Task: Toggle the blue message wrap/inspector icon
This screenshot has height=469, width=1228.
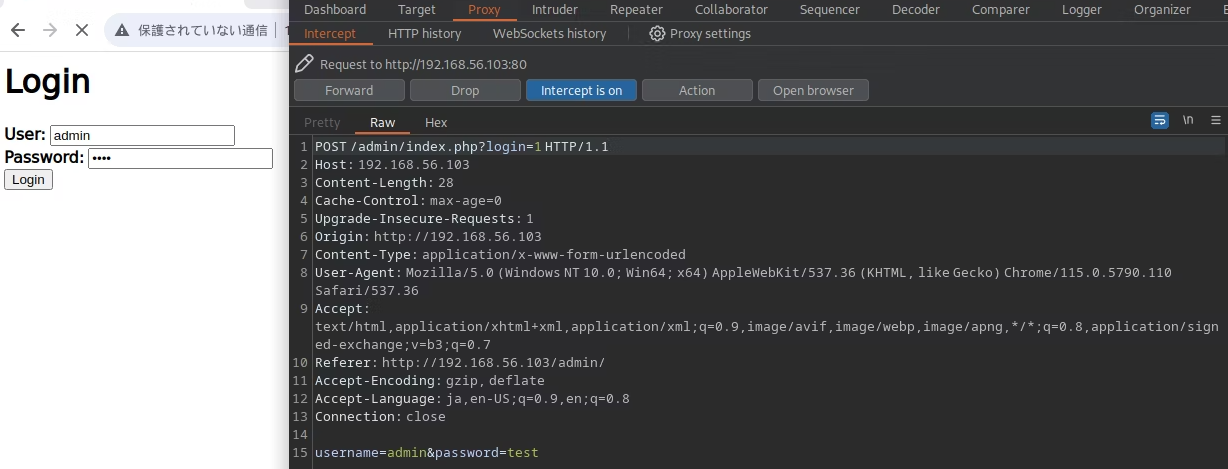Action: (1160, 120)
